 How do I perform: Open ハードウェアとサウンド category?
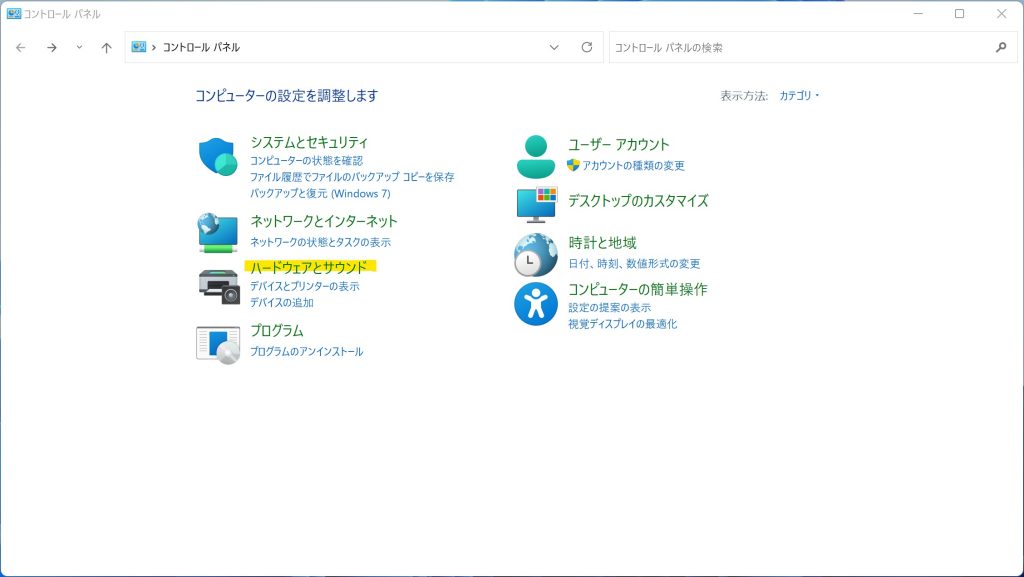[x=309, y=267]
